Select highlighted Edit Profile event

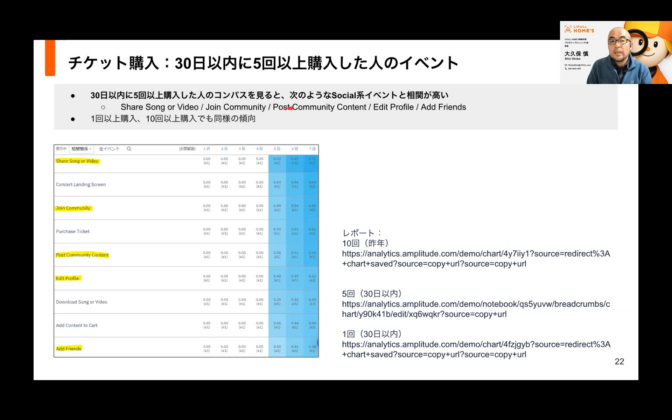68,279
